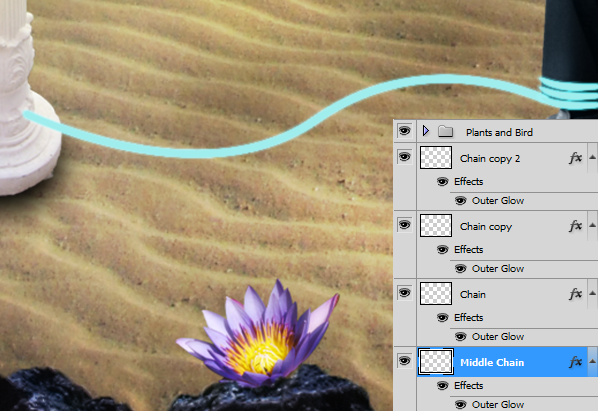Hide the Chain layer with eye icon
Viewport: 598px width, 411px height.
click(404, 292)
